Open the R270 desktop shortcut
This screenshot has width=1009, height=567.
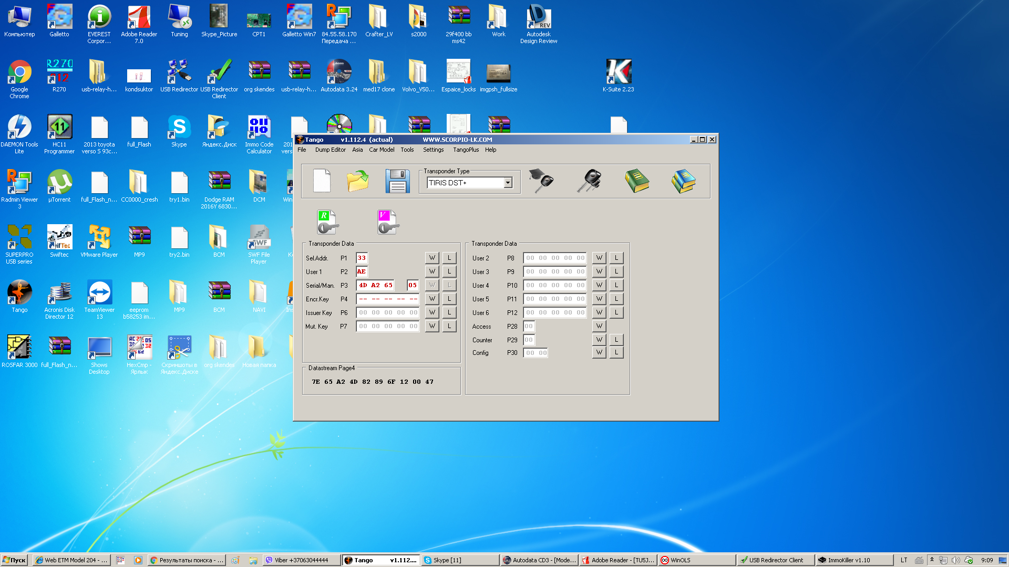coord(59,76)
